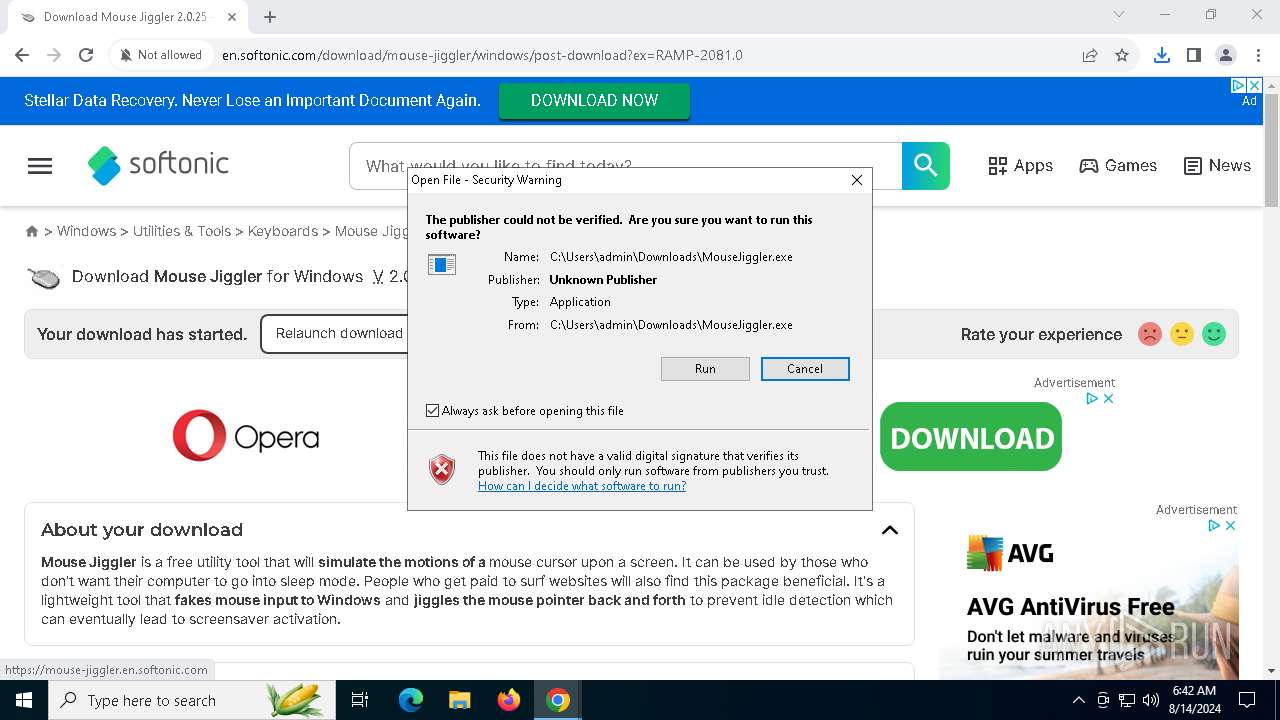Click the Not allowed site info chip
The width and height of the screenshot is (1280, 720).
pyautogui.click(x=160, y=55)
